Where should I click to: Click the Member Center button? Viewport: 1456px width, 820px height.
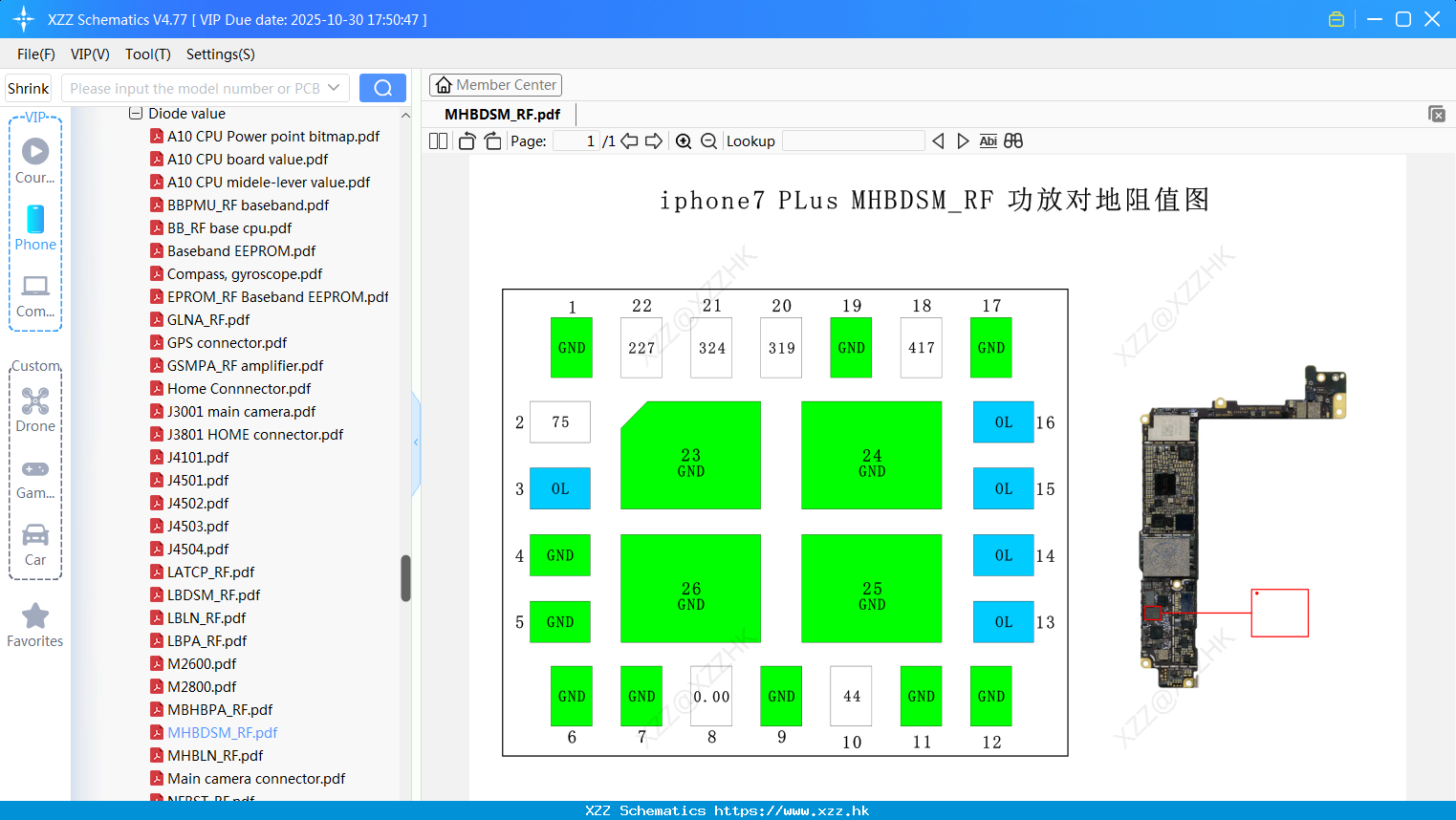(495, 85)
